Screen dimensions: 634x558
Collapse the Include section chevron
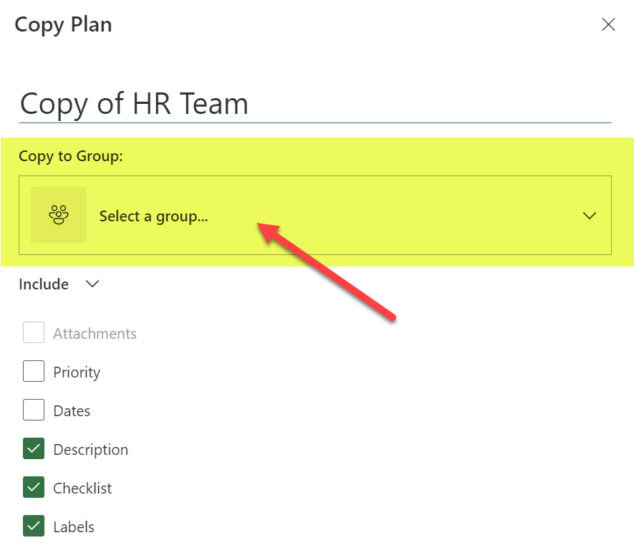click(92, 284)
